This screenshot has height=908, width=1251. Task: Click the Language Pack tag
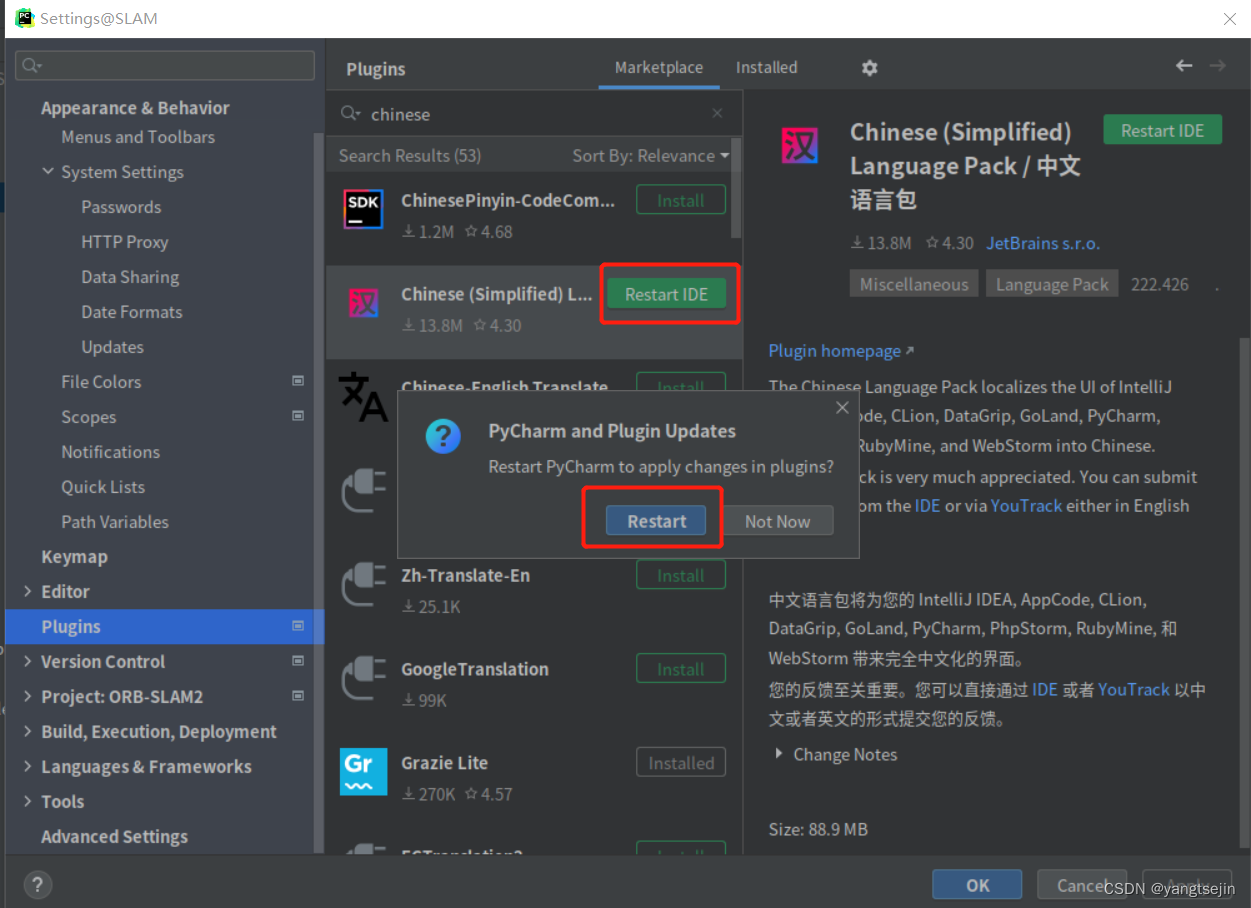pos(1052,284)
